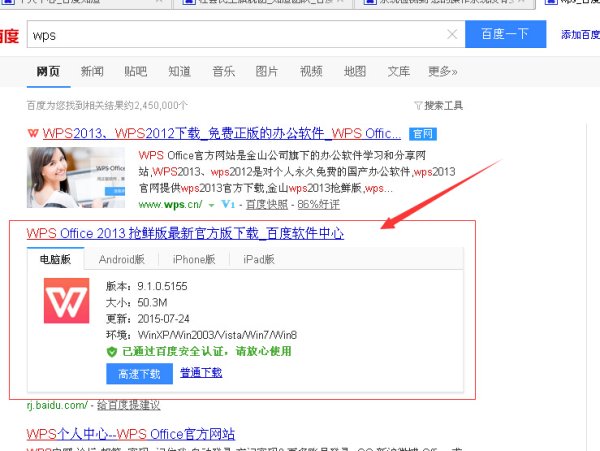Image resolution: width=600 pixels, height=451 pixels.
Task: Click the environment text WinXP/Win2003/Vista/Win7/Win8
Action: (217, 335)
